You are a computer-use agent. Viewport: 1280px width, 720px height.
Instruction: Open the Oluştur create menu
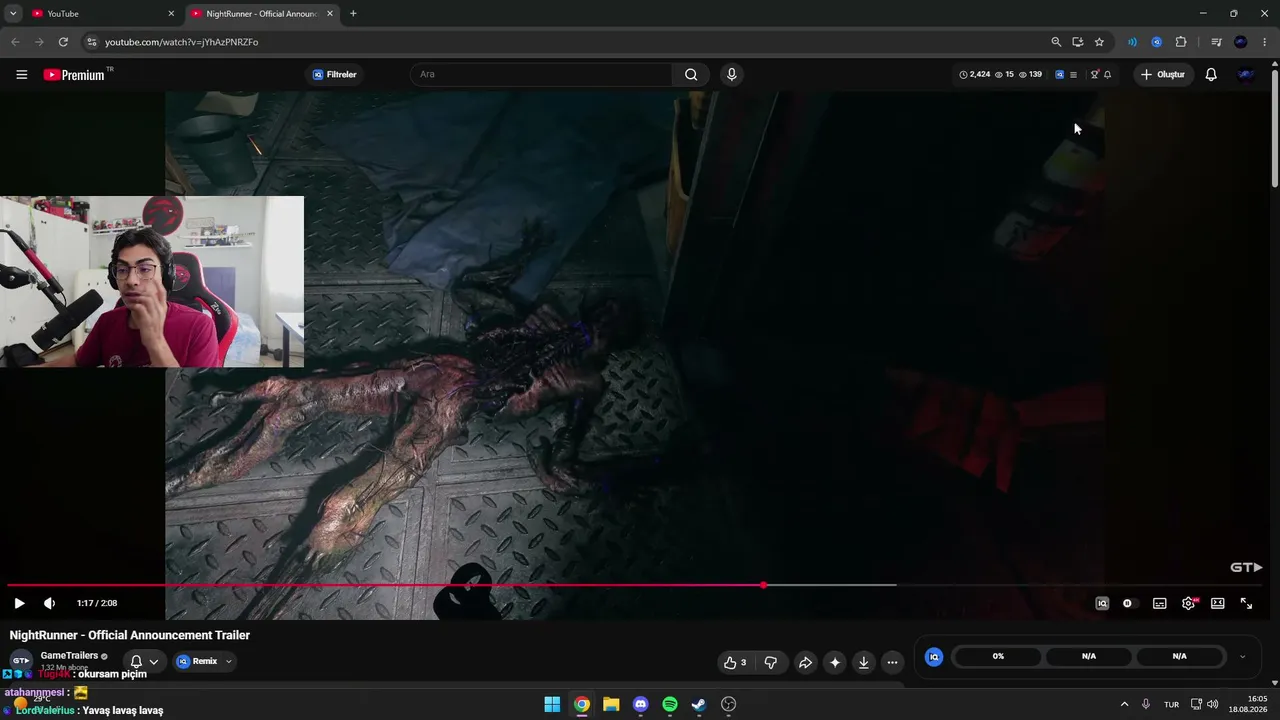pyautogui.click(x=1163, y=74)
